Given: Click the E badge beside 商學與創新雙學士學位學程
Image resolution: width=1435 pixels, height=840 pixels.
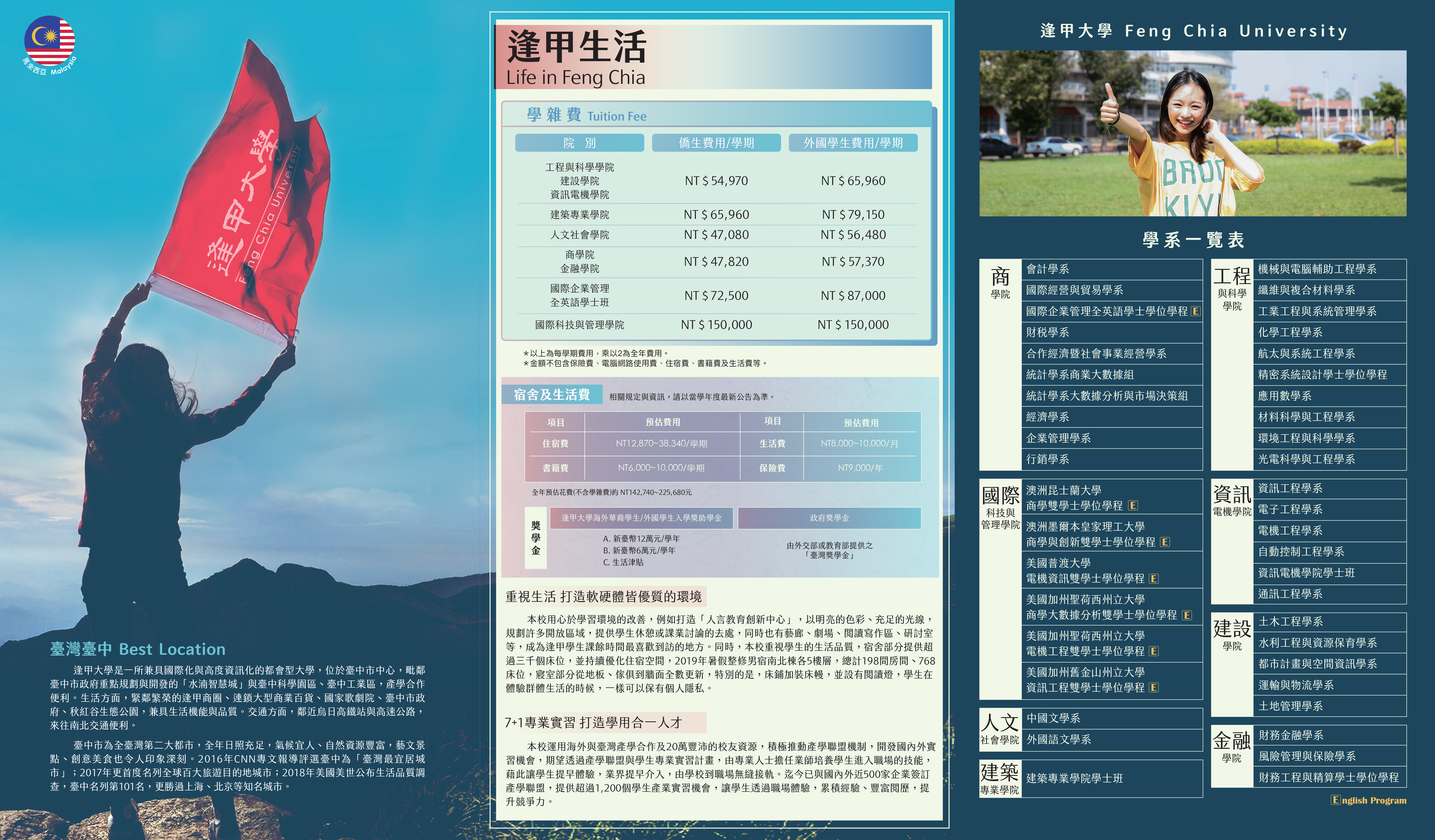Looking at the screenshot, I should pyautogui.click(x=1165, y=542).
